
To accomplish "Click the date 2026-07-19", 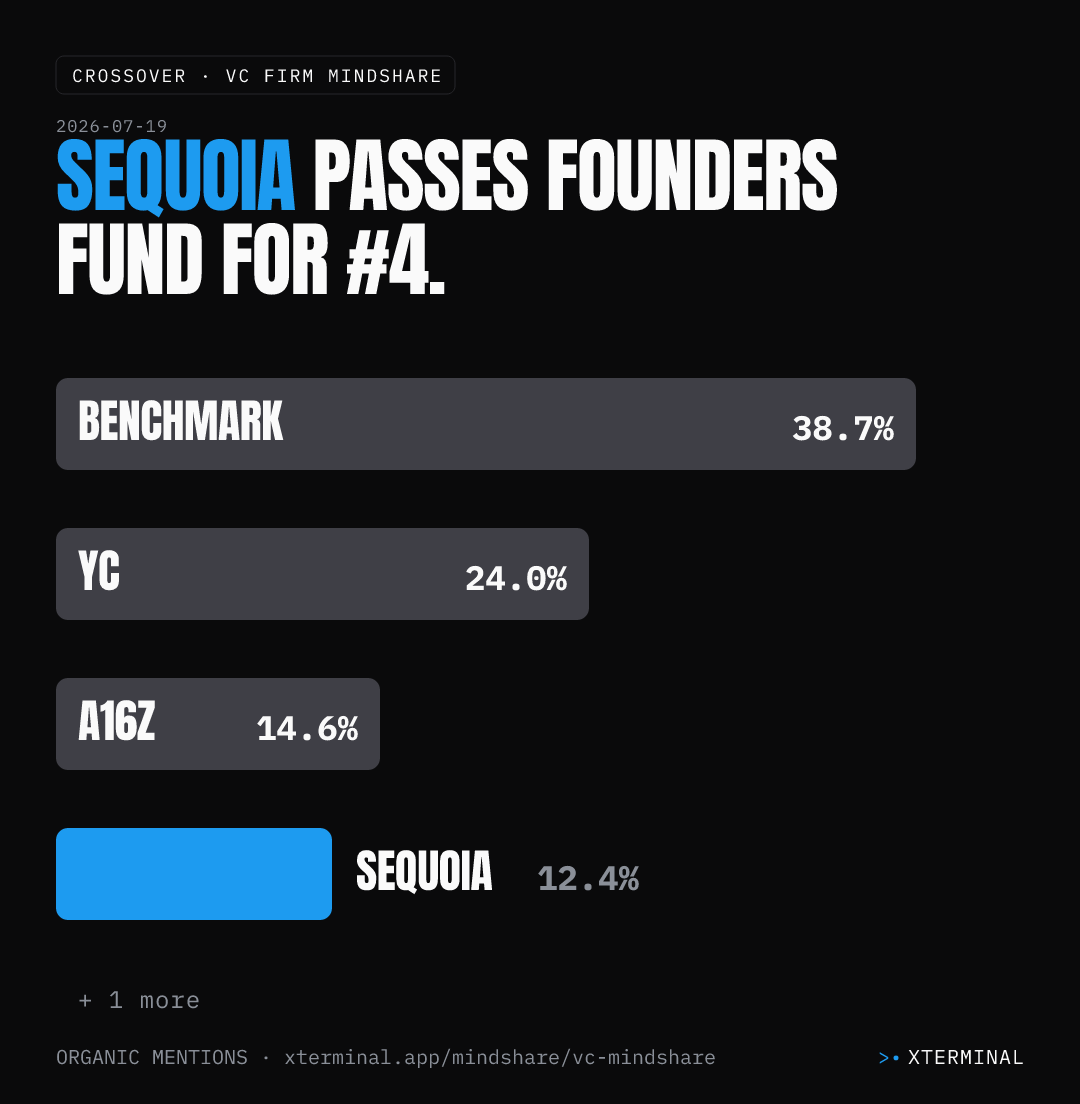I will pyautogui.click(x=112, y=126).
